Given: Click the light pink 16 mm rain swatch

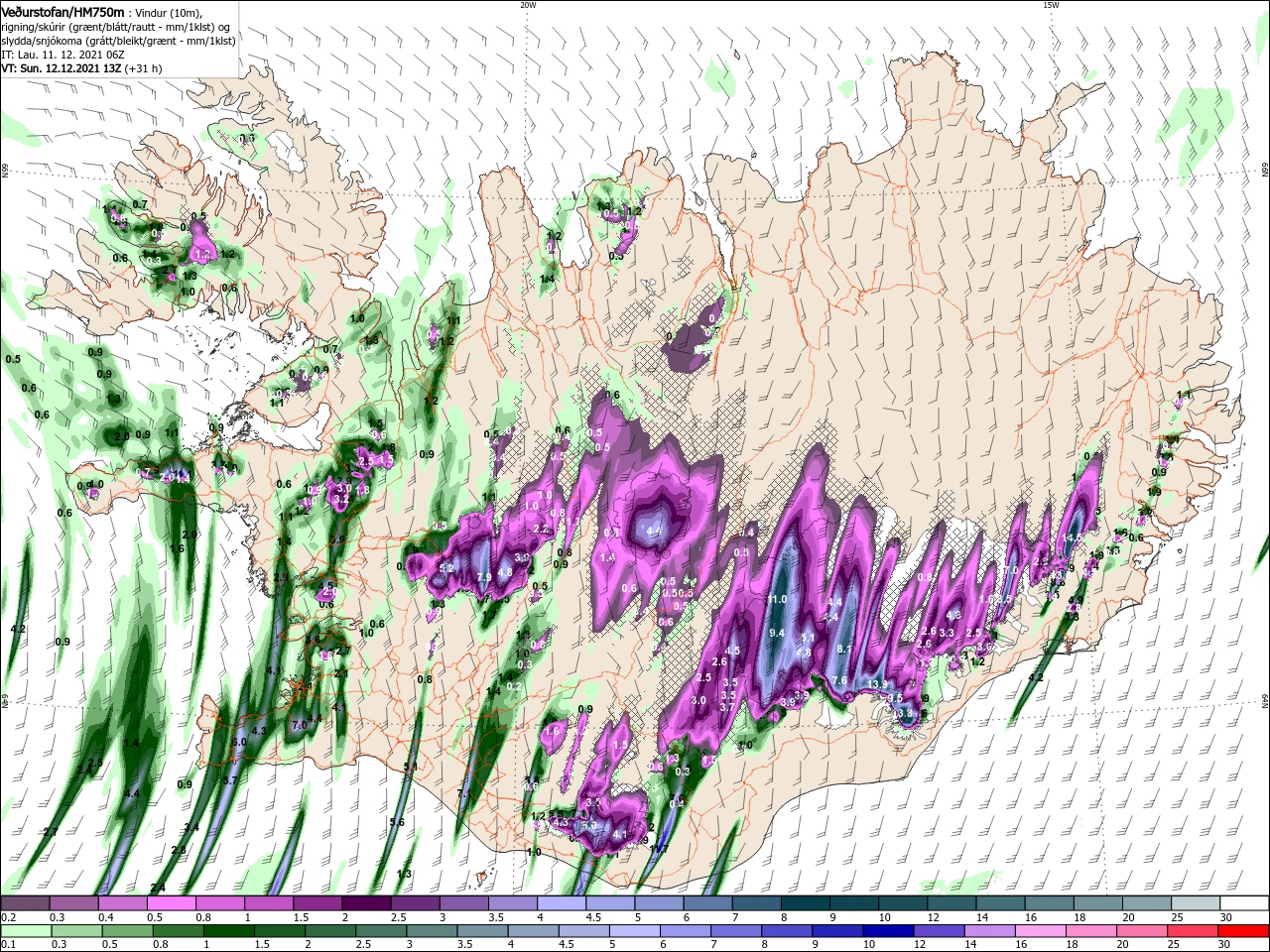Looking at the screenshot, I should click(1040, 931).
